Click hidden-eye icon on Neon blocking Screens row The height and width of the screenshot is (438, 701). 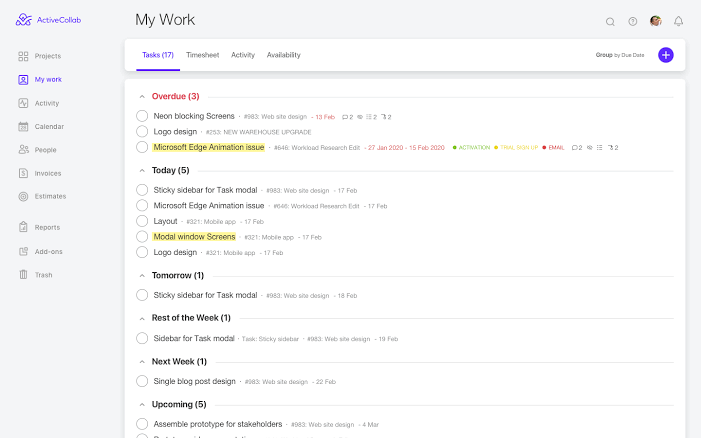[x=360, y=117]
